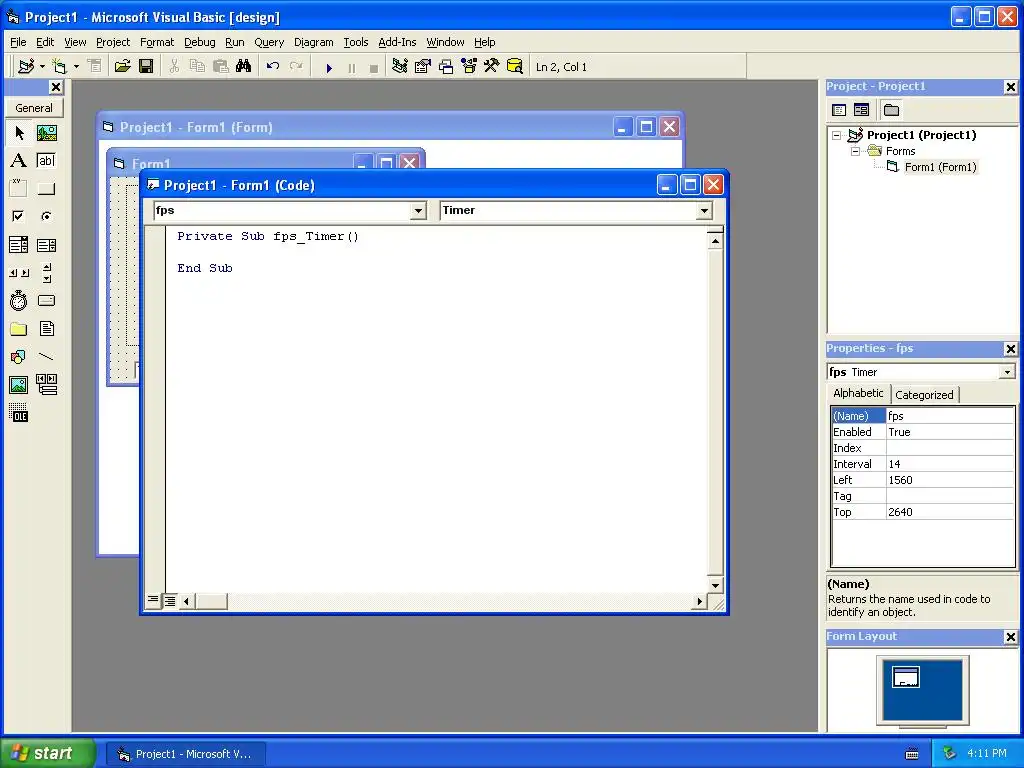Select the Image tool

[x=19, y=385]
